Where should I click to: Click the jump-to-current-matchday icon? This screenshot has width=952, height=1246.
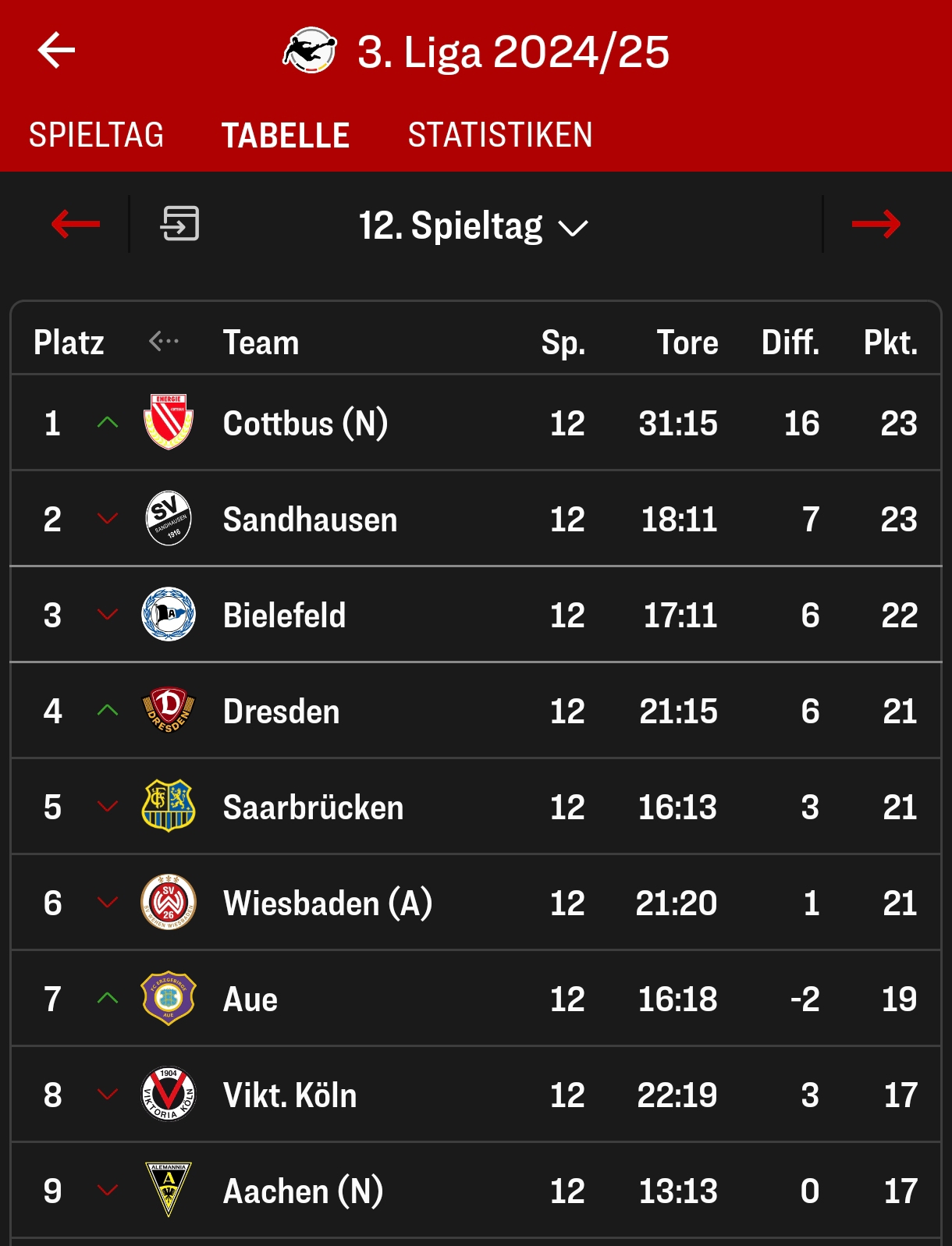click(180, 224)
